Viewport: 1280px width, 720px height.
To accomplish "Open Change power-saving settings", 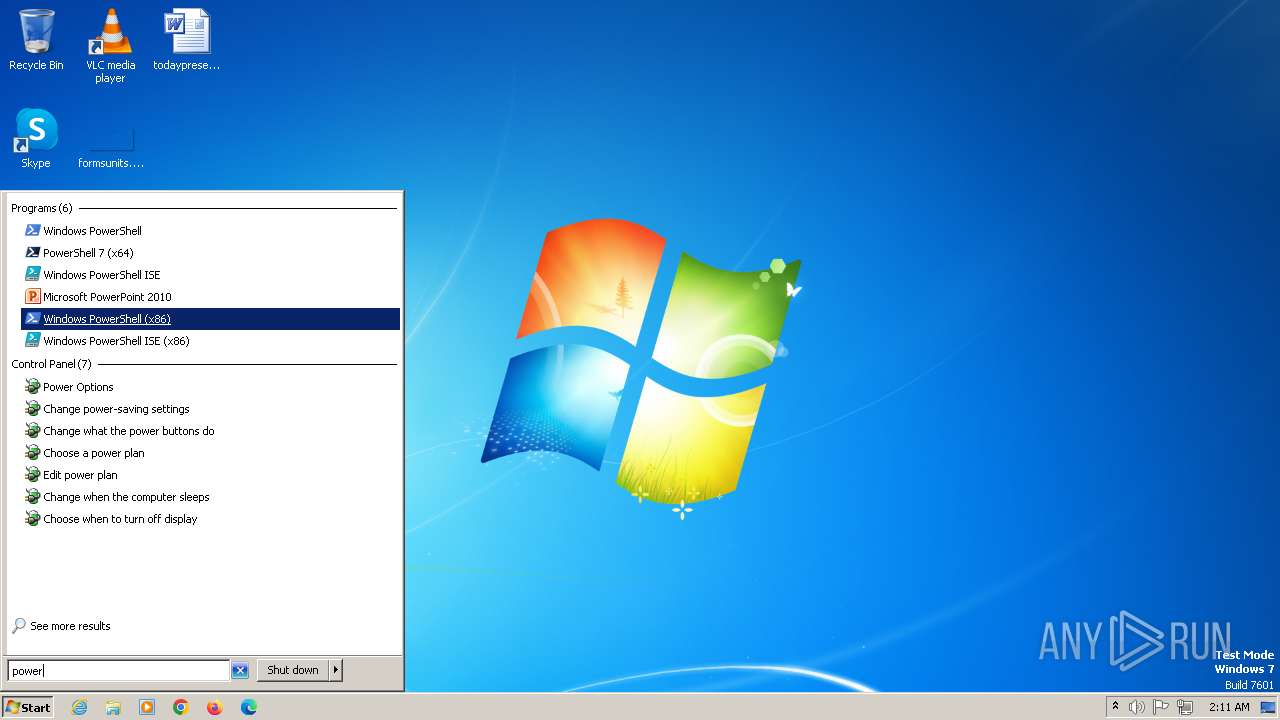I will coord(210,409).
